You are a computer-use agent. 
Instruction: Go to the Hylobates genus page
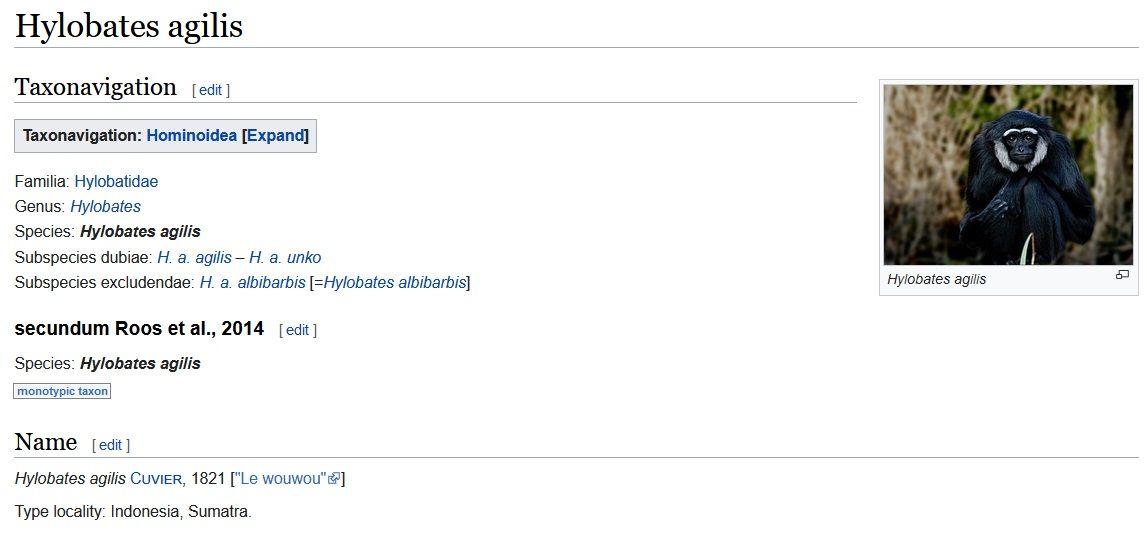[x=105, y=206]
